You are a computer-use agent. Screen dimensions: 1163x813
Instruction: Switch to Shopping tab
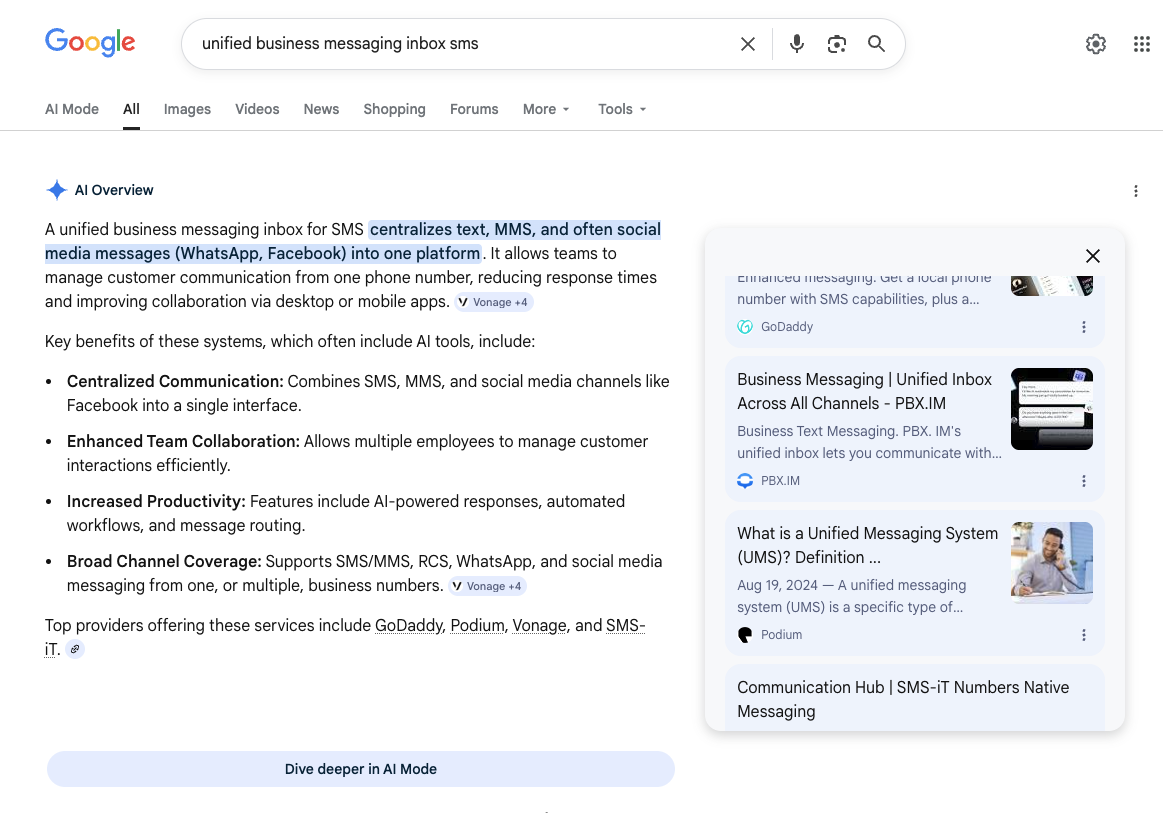coord(395,109)
